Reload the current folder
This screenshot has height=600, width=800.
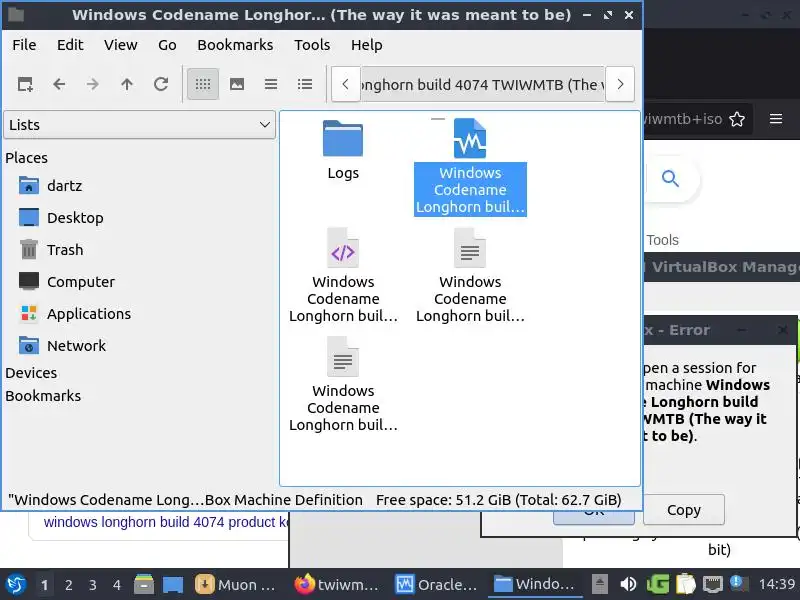(161, 84)
